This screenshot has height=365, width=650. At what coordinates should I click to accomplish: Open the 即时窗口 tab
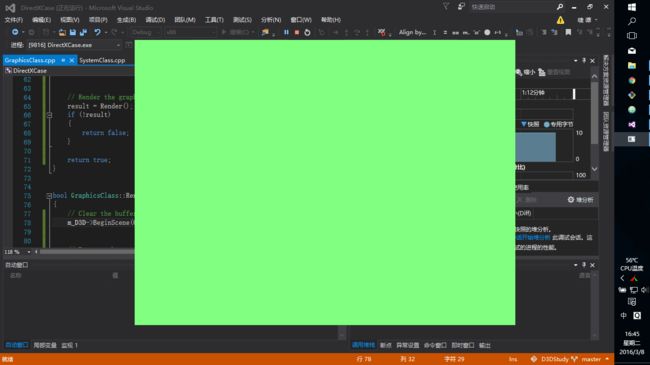463,345
